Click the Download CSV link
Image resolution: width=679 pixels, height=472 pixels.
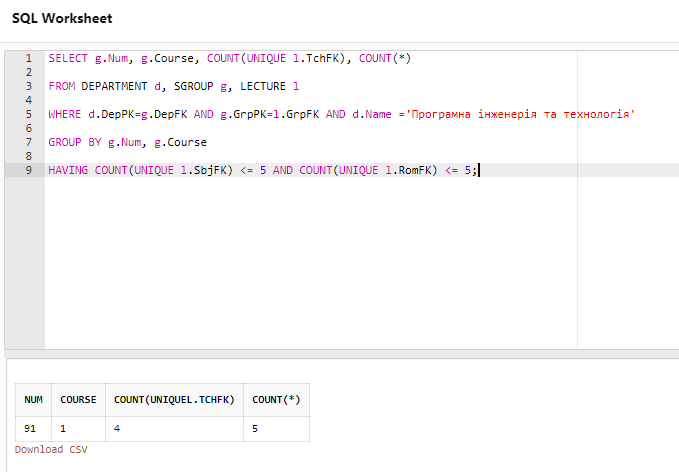[x=51, y=450]
